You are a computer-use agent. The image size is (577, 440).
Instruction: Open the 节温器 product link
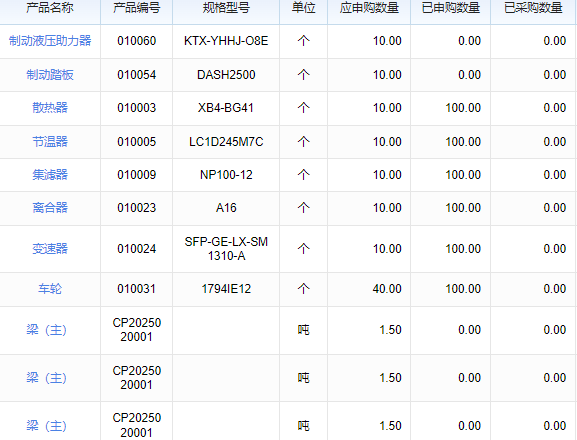[x=50, y=142]
